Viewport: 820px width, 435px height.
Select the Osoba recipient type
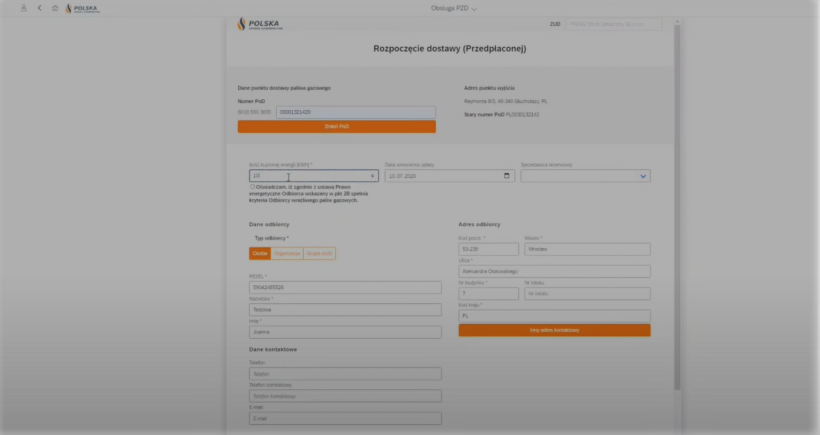coord(260,254)
